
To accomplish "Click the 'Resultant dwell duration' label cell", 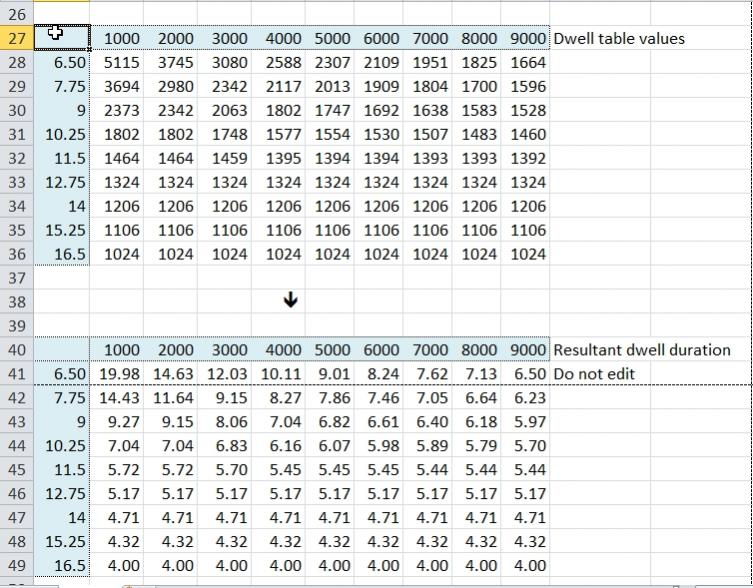I will (x=641, y=350).
